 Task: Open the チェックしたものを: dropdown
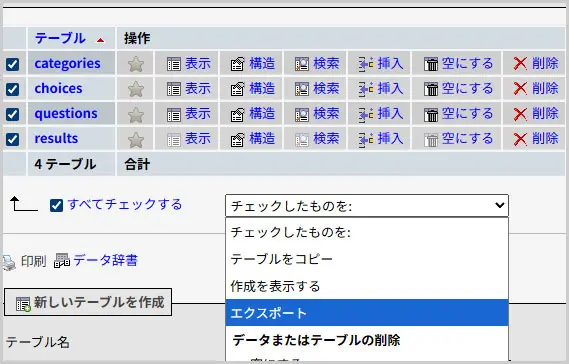367,206
